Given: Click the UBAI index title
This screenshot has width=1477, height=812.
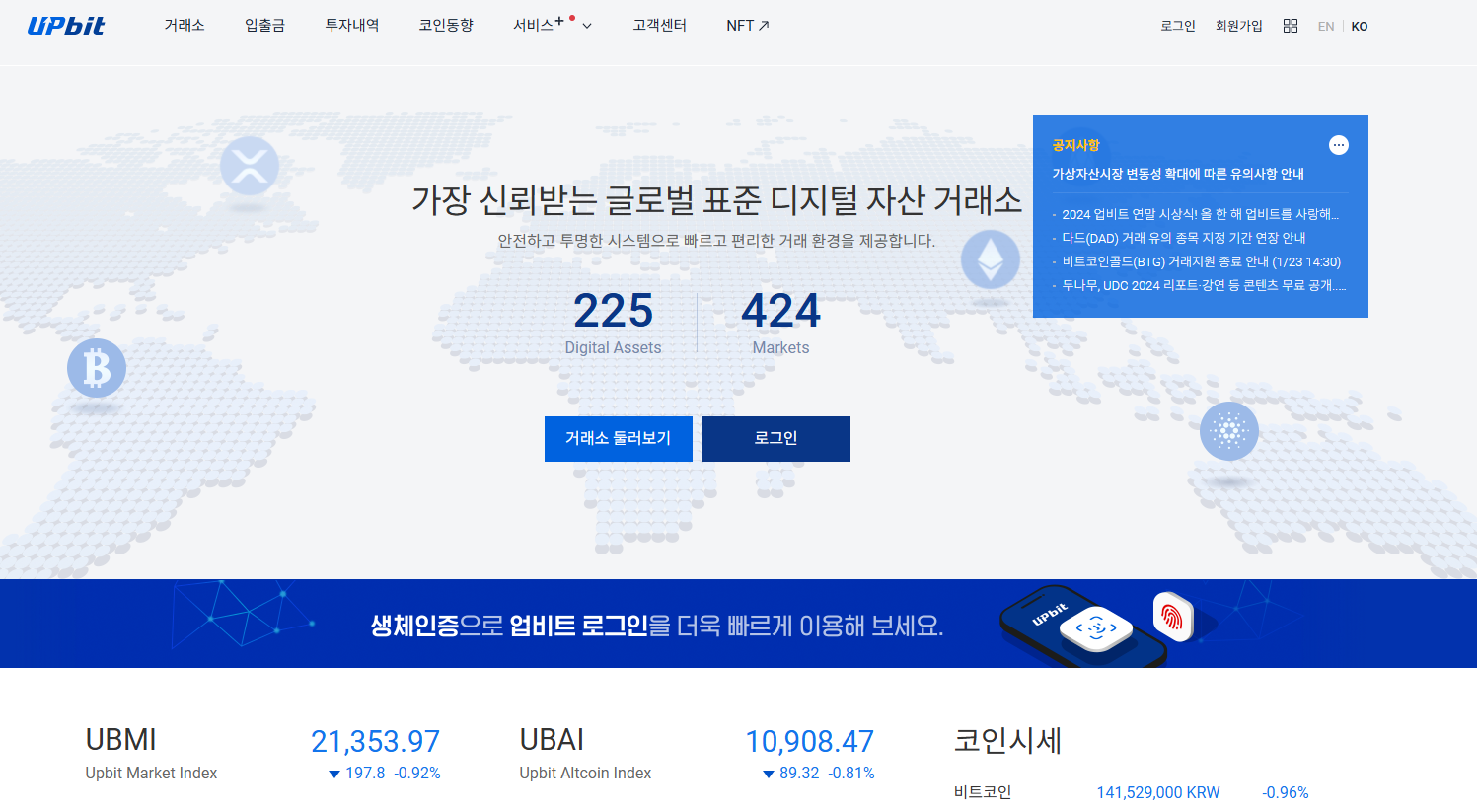Looking at the screenshot, I should [552, 740].
